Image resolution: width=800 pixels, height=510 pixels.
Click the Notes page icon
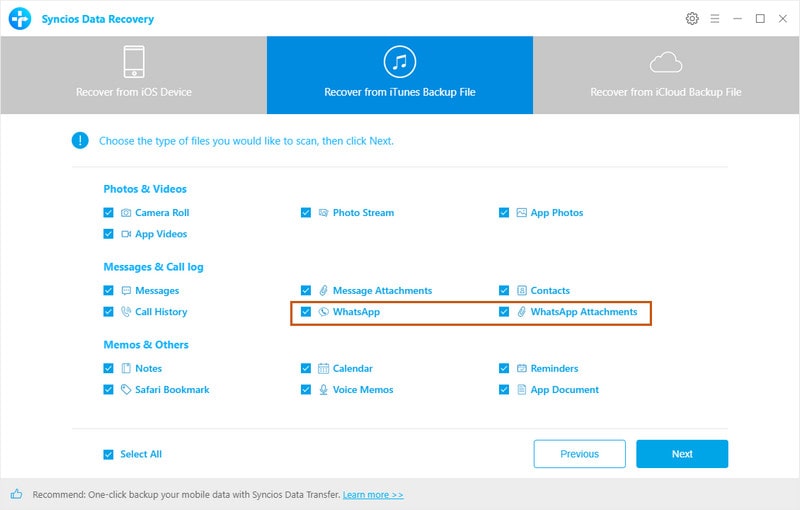pos(126,368)
